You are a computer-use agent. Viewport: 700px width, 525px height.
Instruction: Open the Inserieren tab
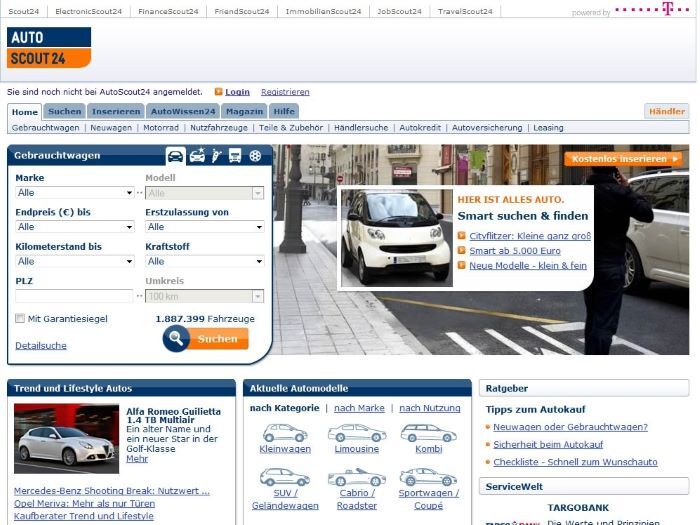click(x=116, y=111)
